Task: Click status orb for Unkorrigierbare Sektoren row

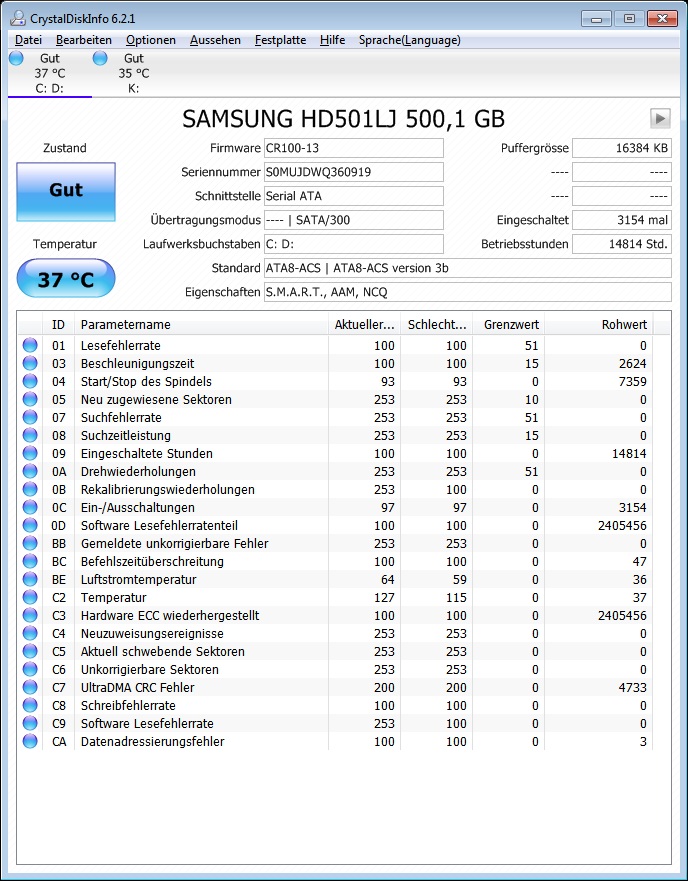Action: 30,669
